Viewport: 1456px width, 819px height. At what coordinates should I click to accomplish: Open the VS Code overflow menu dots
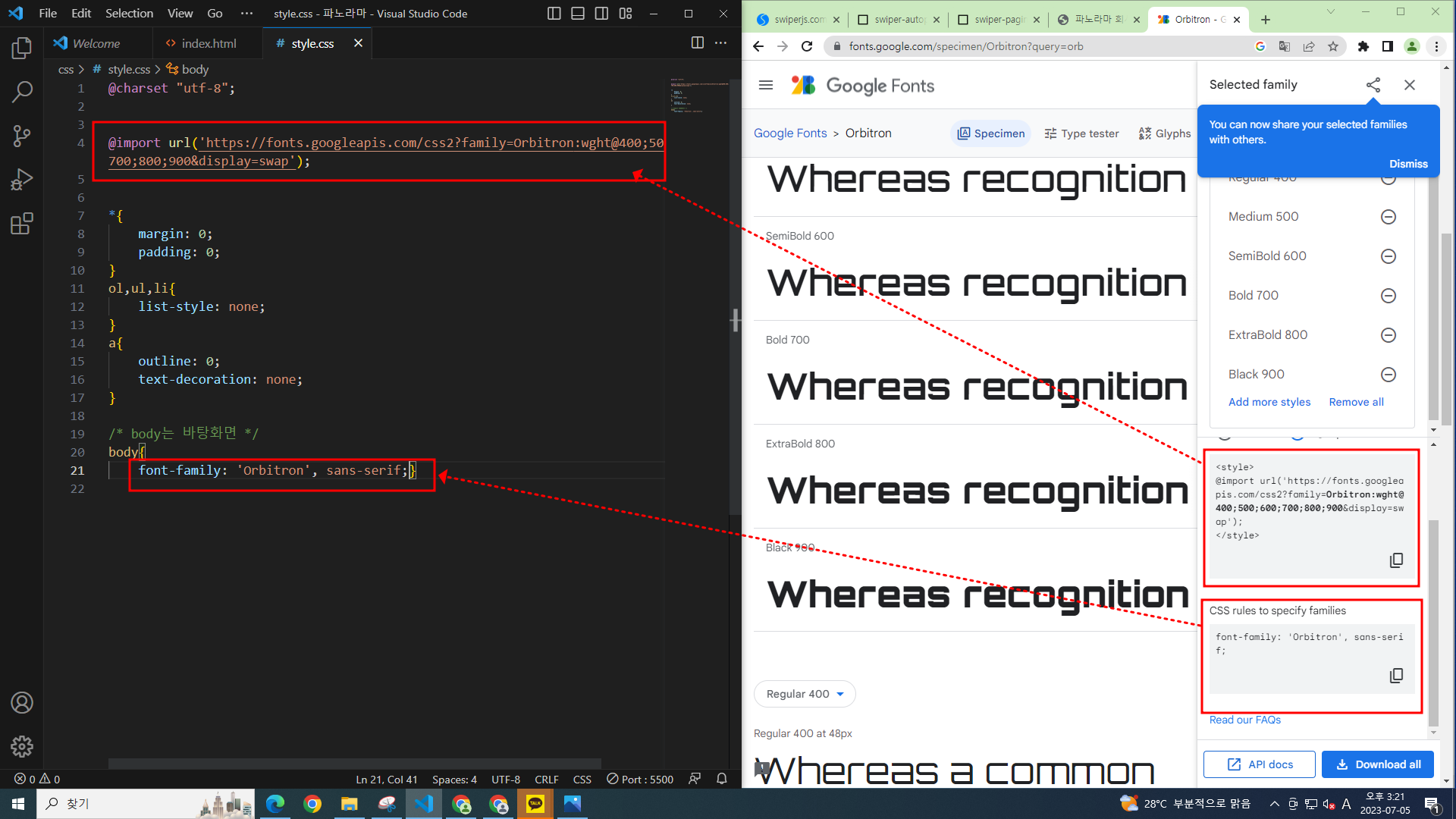point(246,14)
